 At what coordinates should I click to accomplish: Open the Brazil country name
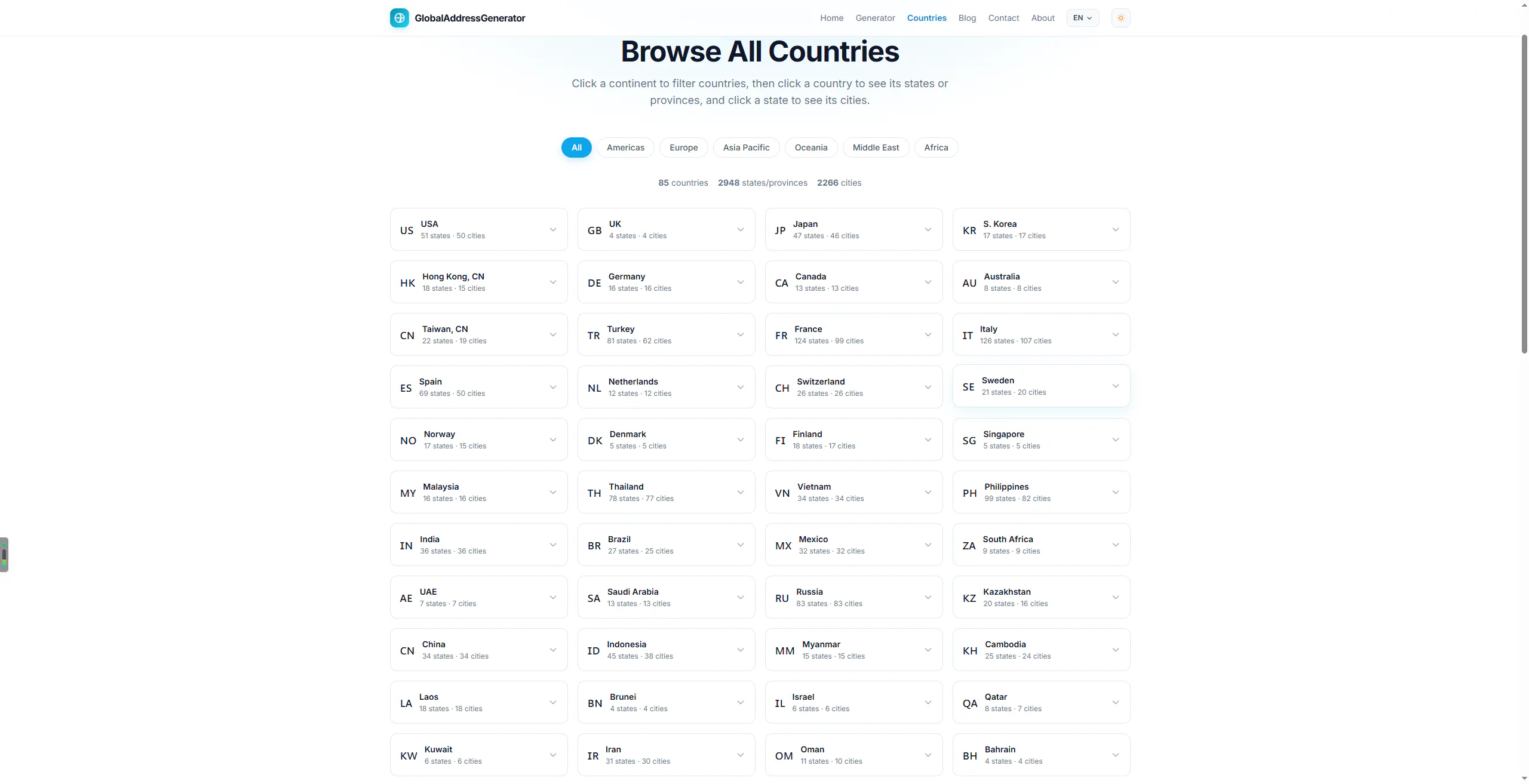pos(619,539)
